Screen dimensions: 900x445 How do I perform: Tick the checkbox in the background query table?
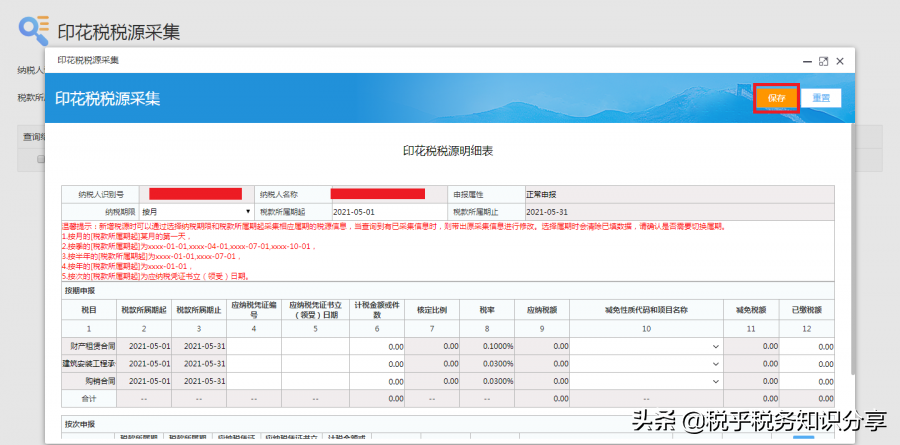click(41, 160)
